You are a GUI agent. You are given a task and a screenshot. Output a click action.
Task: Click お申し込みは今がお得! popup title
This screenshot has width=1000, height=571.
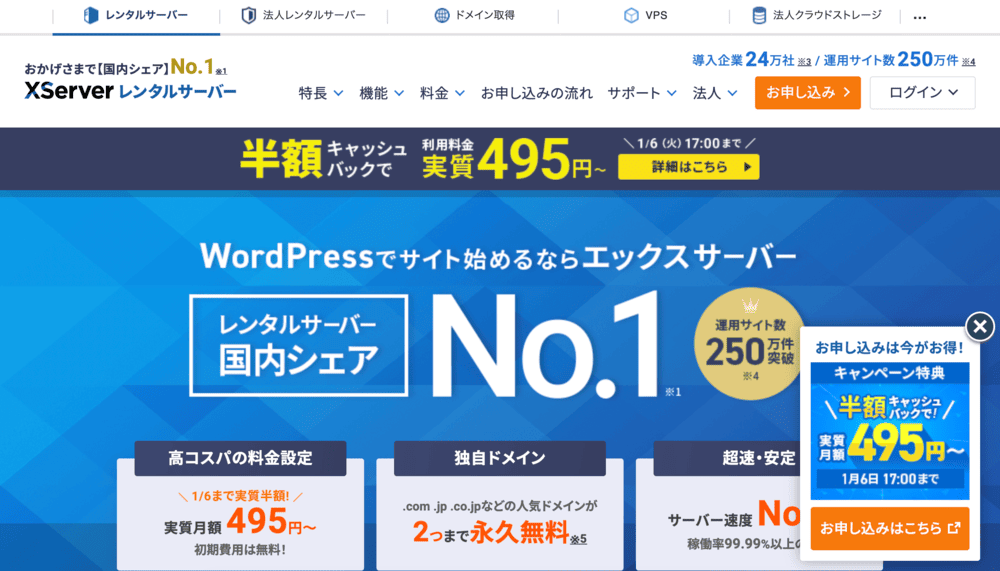890,348
